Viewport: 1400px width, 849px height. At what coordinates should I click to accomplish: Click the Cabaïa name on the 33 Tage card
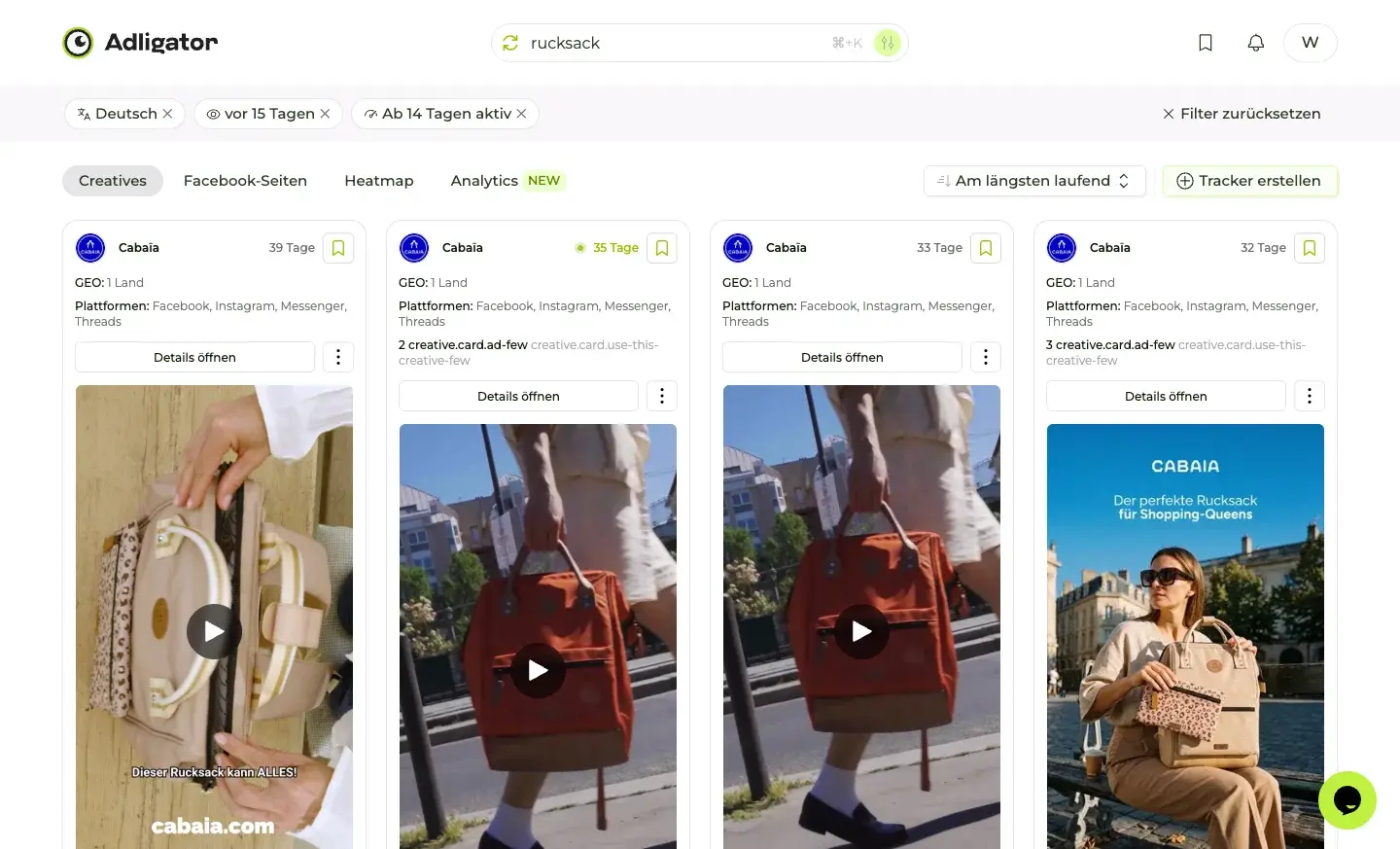[787, 248]
